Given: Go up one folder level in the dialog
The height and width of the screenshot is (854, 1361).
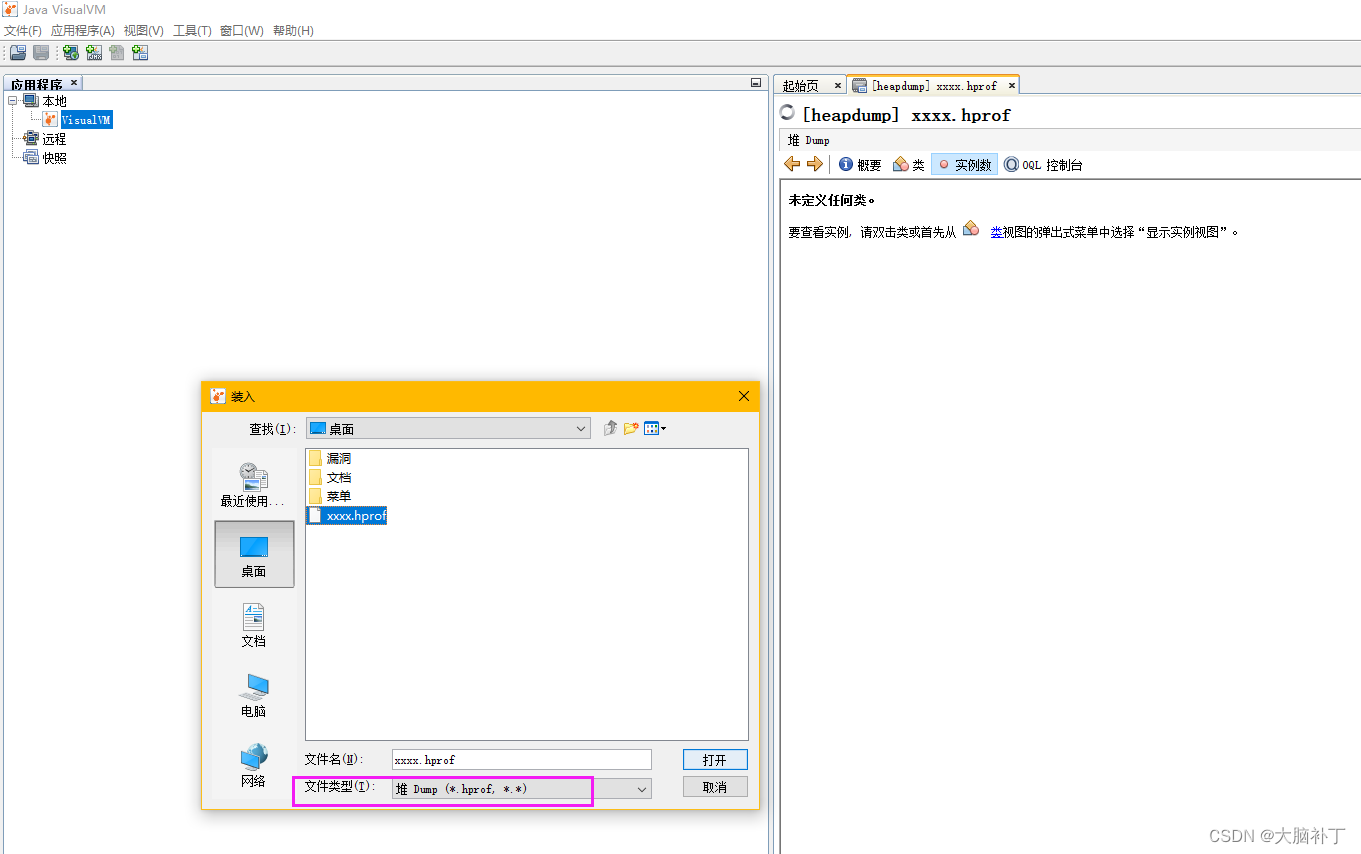Looking at the screenshot, I should point(611,428).
